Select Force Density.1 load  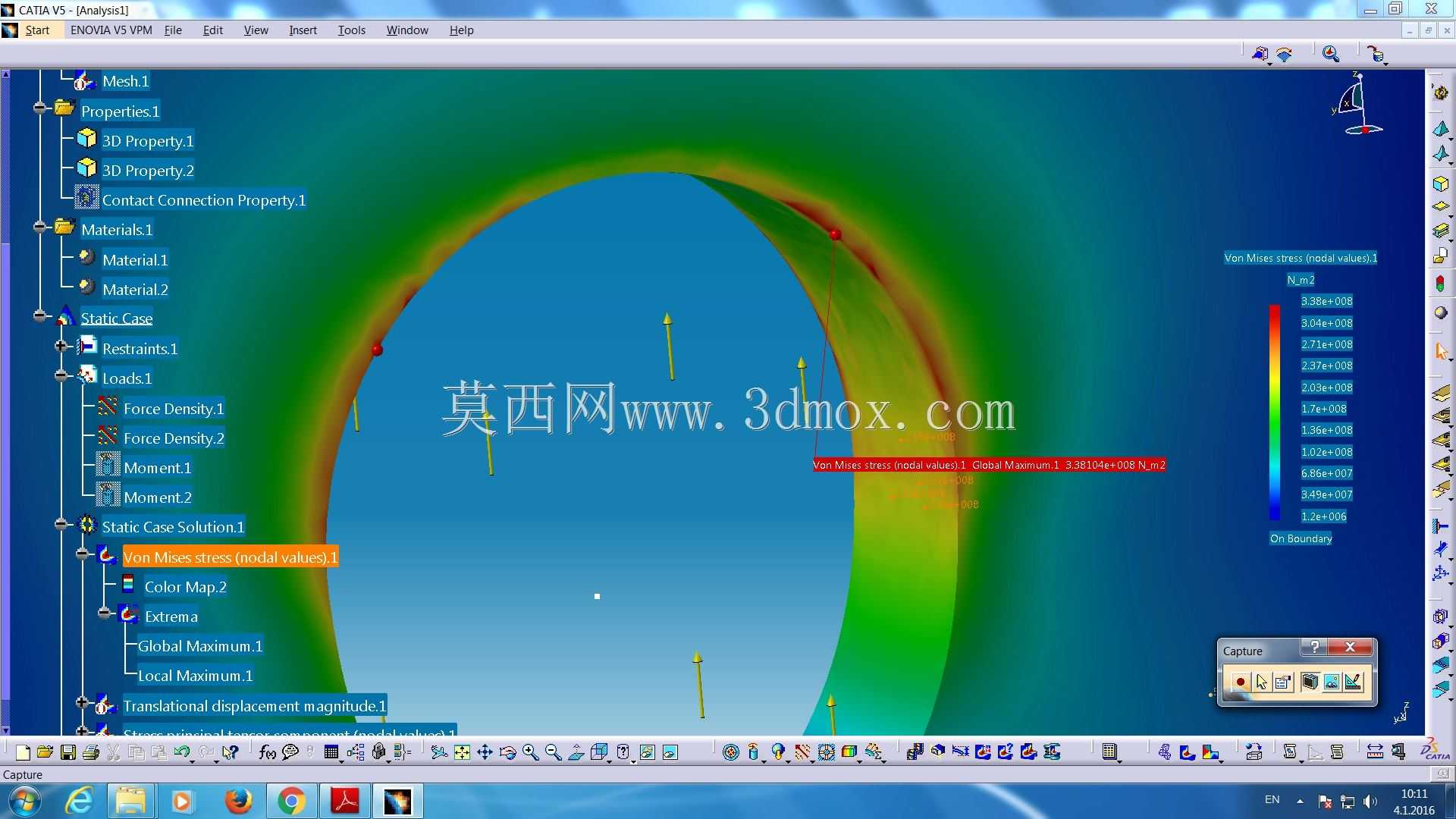174,409
